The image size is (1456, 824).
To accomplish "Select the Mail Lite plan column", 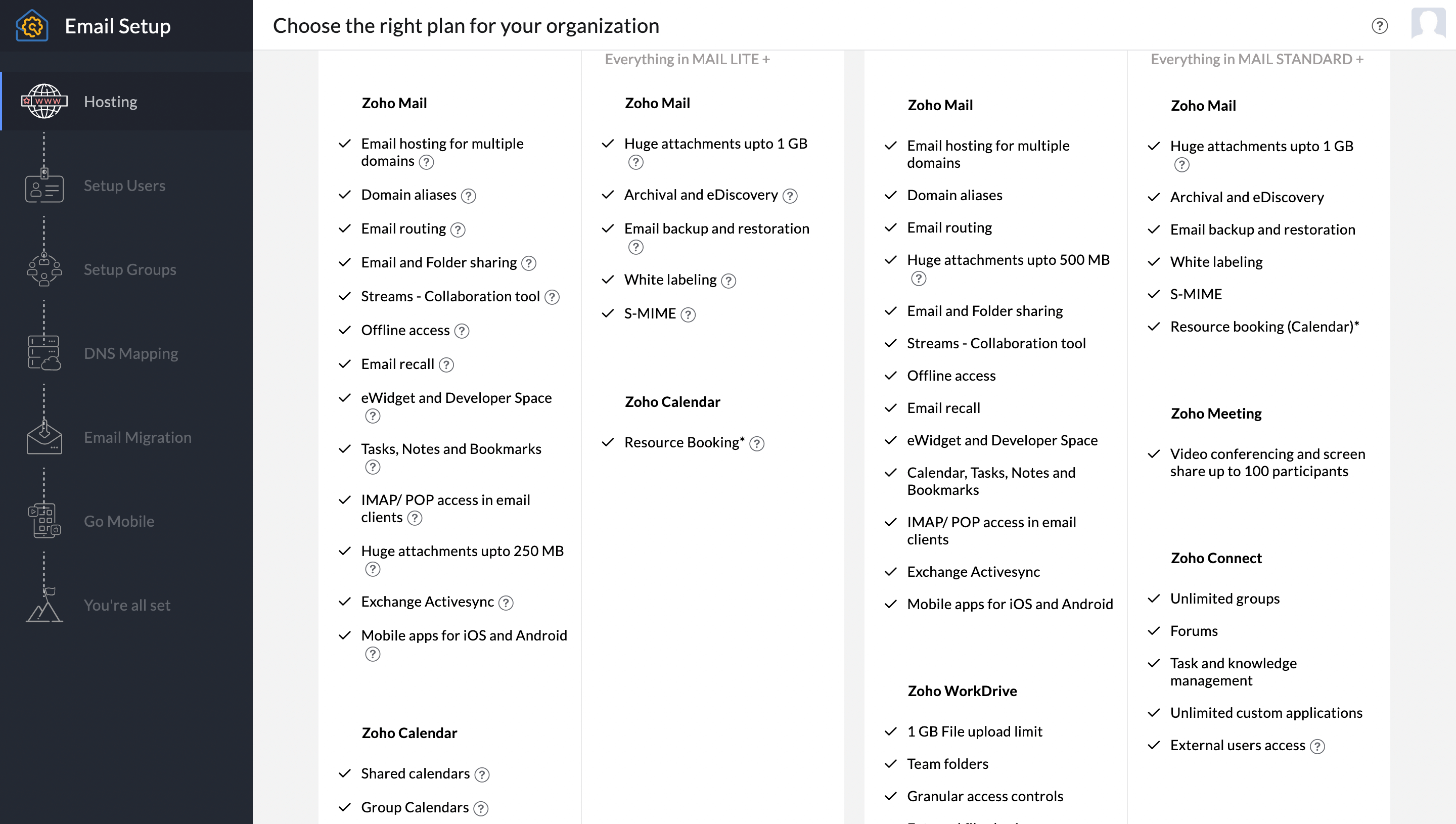I will [454, 400].
